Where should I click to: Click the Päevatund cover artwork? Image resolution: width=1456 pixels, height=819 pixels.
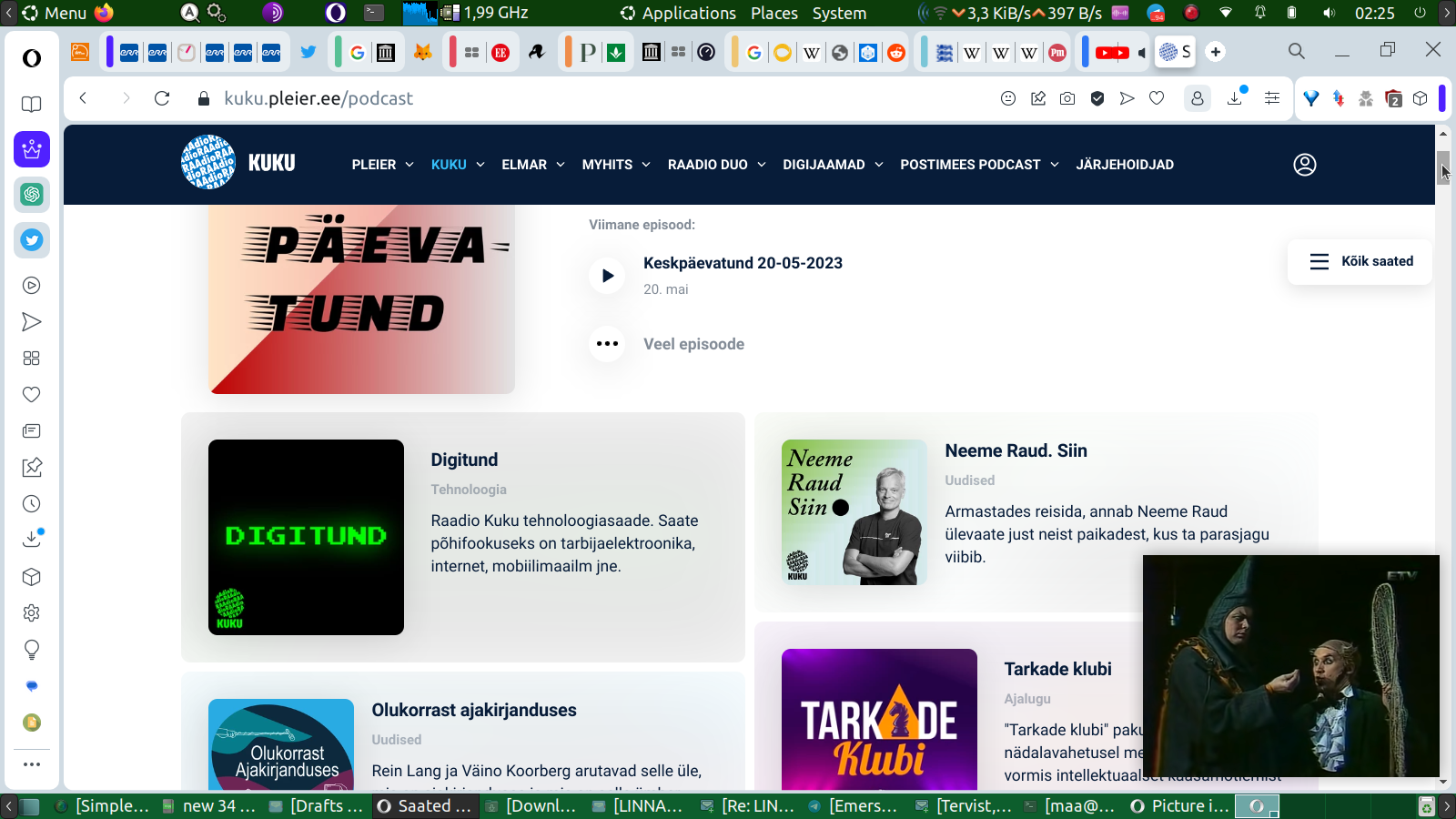[361, 299]
